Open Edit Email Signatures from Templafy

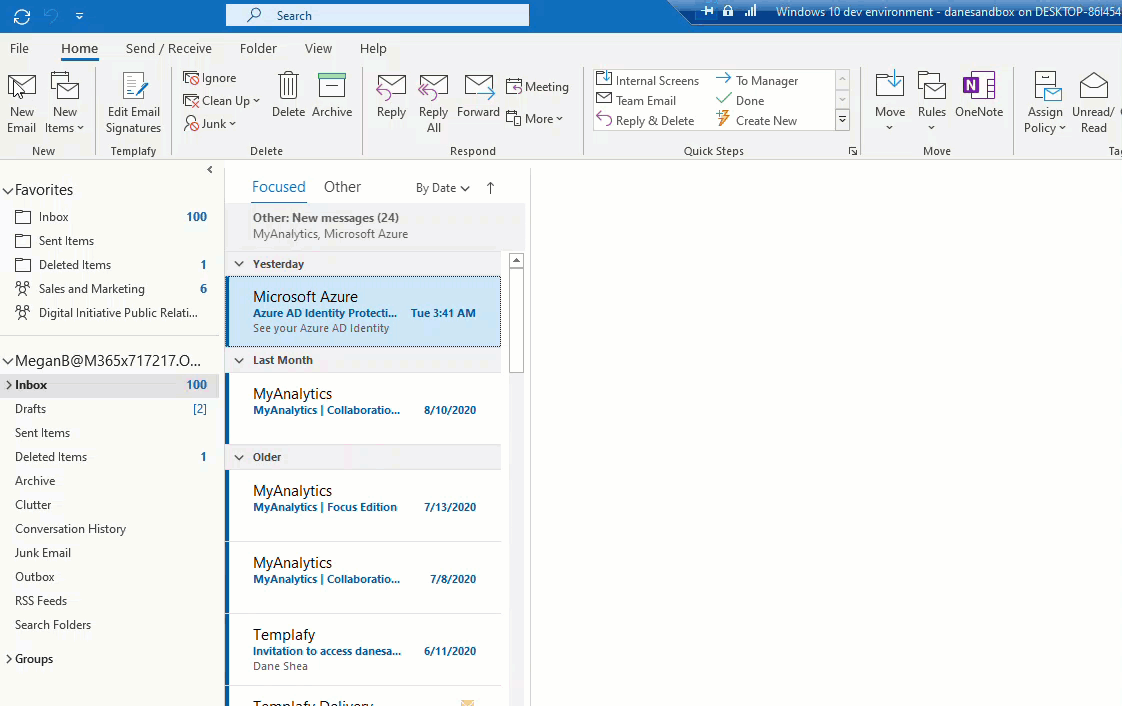(x=134, y=103)
